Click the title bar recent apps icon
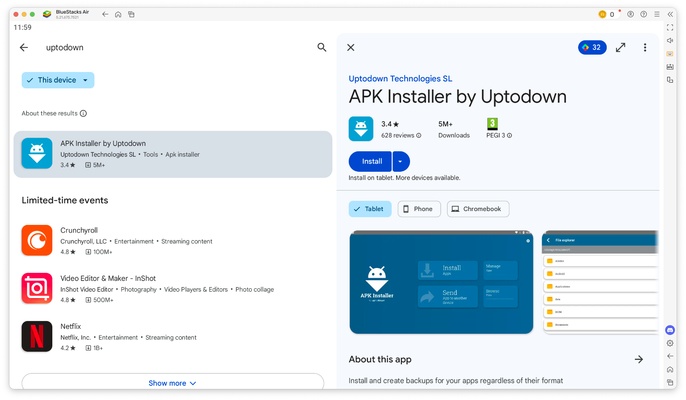This screenshot has height=400, width=686. (x=131, y=14)
